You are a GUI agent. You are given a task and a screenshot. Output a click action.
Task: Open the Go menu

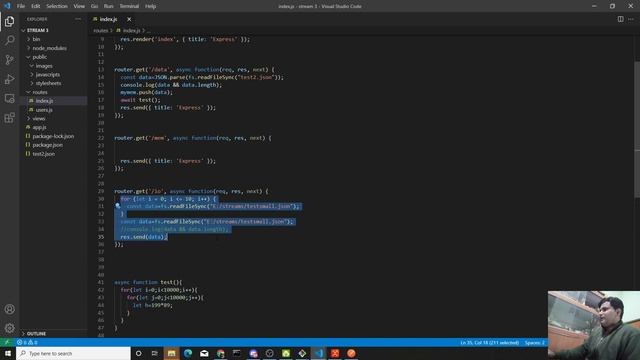point(94,6)
